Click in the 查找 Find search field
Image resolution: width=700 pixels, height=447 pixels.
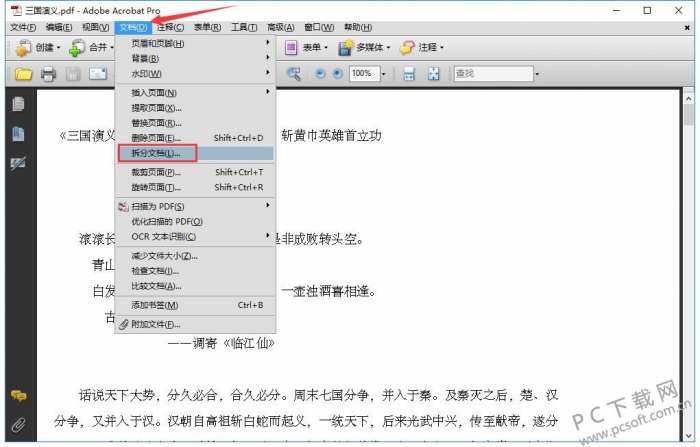point(493,74)
